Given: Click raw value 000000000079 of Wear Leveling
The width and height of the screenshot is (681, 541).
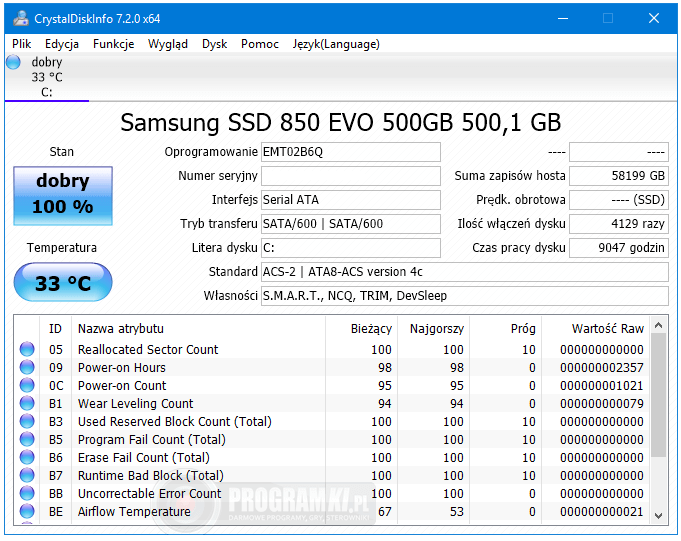Looking at the screenshot, I should click(602, 404).
